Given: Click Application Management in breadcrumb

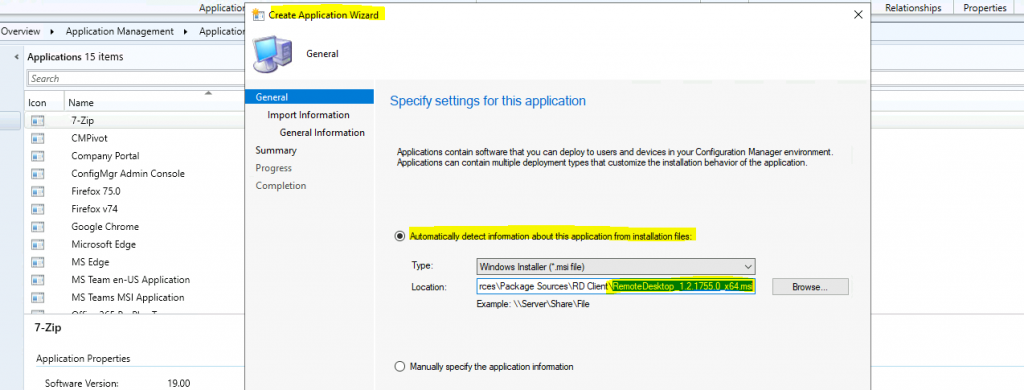Looking at the screenshot, I should (120, 31).
